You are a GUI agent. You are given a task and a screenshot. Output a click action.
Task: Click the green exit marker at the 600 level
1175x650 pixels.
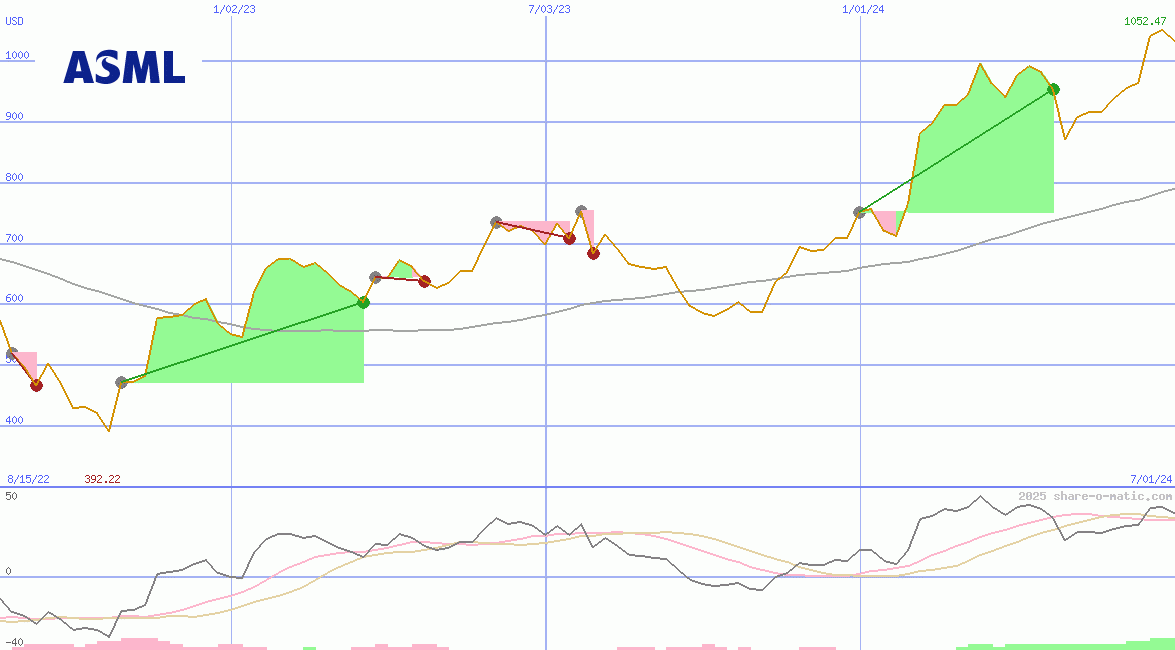[363, 302]
